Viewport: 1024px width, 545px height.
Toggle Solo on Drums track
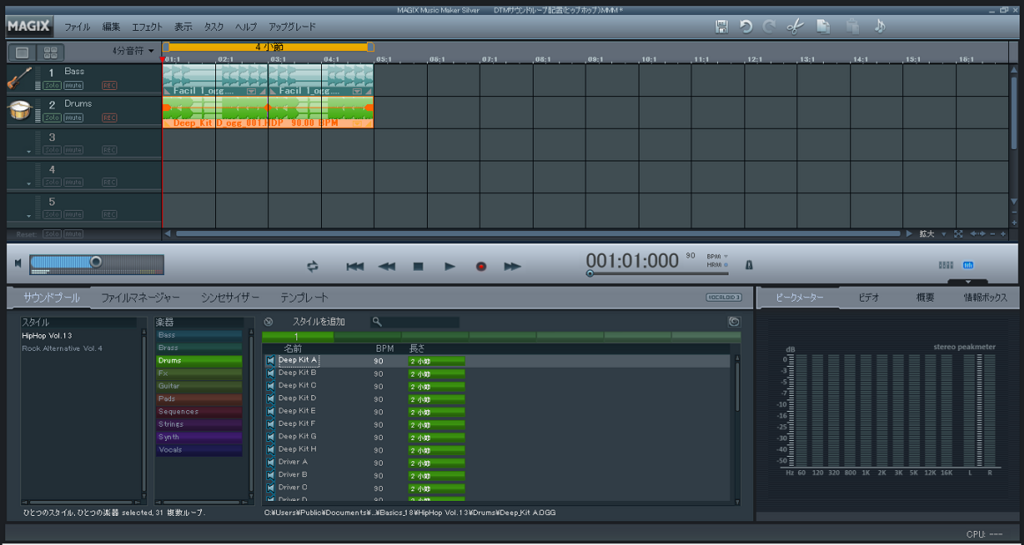(x=52, y=117)
